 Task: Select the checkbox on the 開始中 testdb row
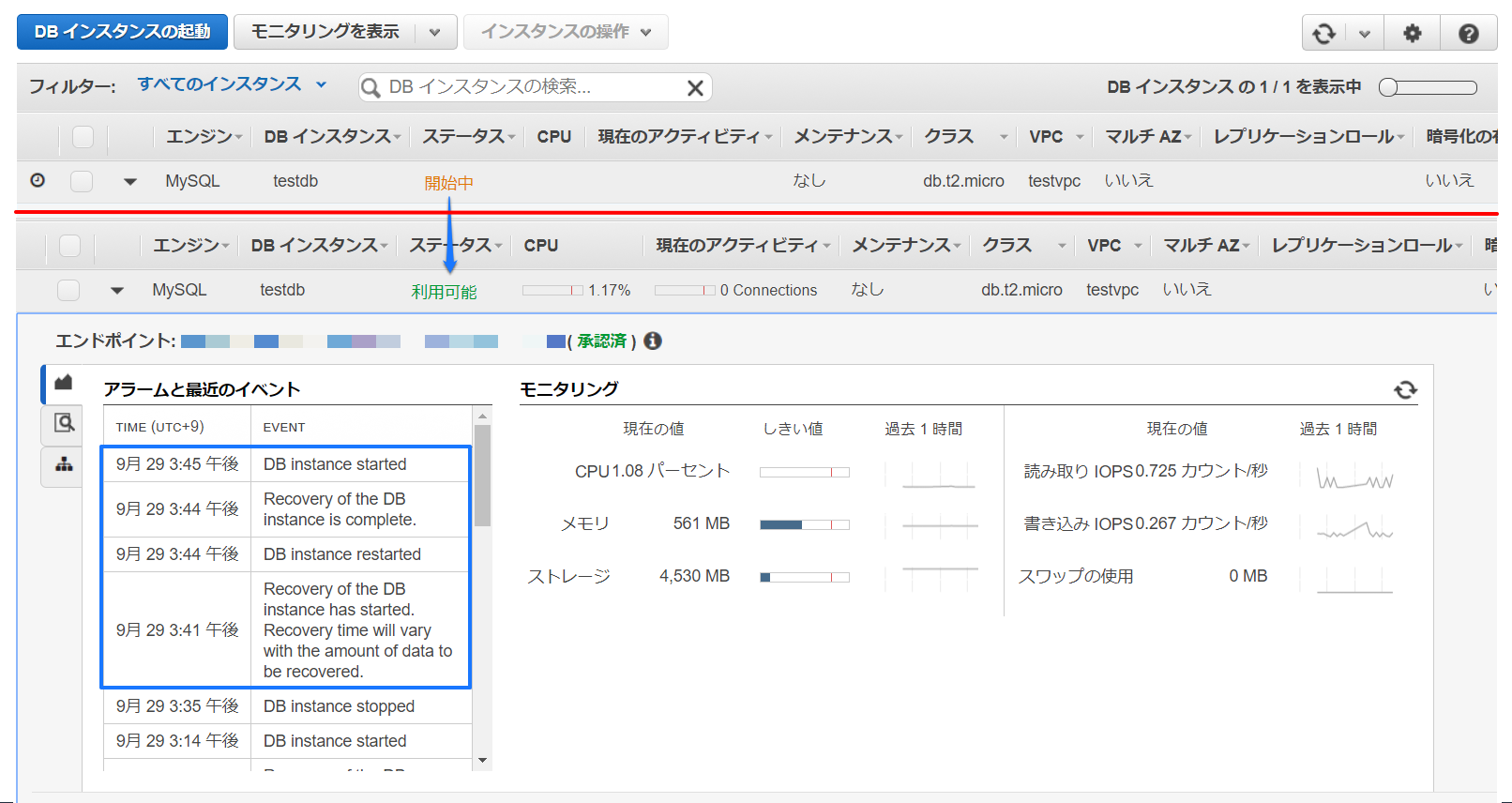(82, 181)
